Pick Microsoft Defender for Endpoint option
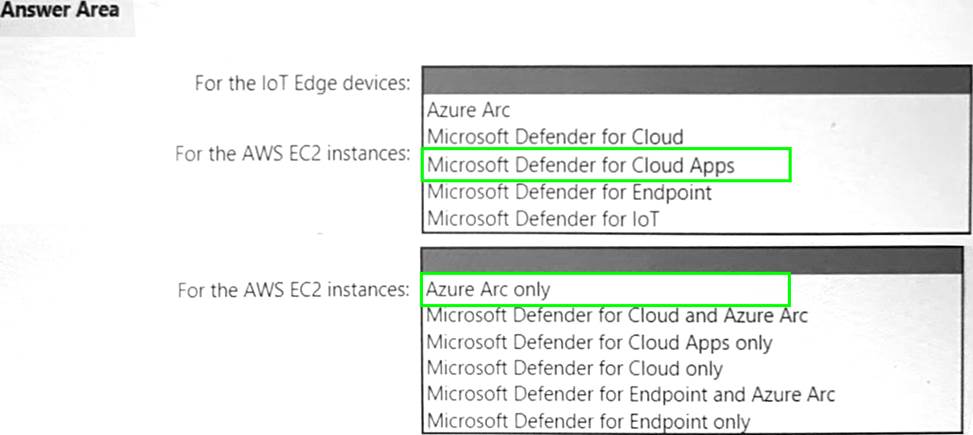This screenshot has width=973, height=435. click(569, 192)
